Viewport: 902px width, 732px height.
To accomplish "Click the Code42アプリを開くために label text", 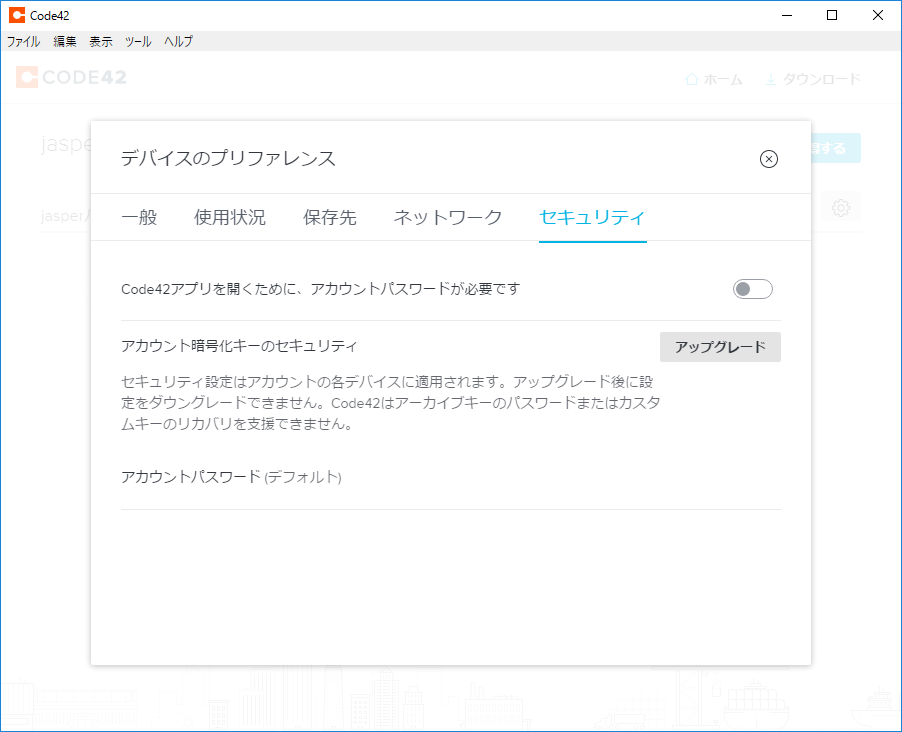I will (x=320, y=289).
